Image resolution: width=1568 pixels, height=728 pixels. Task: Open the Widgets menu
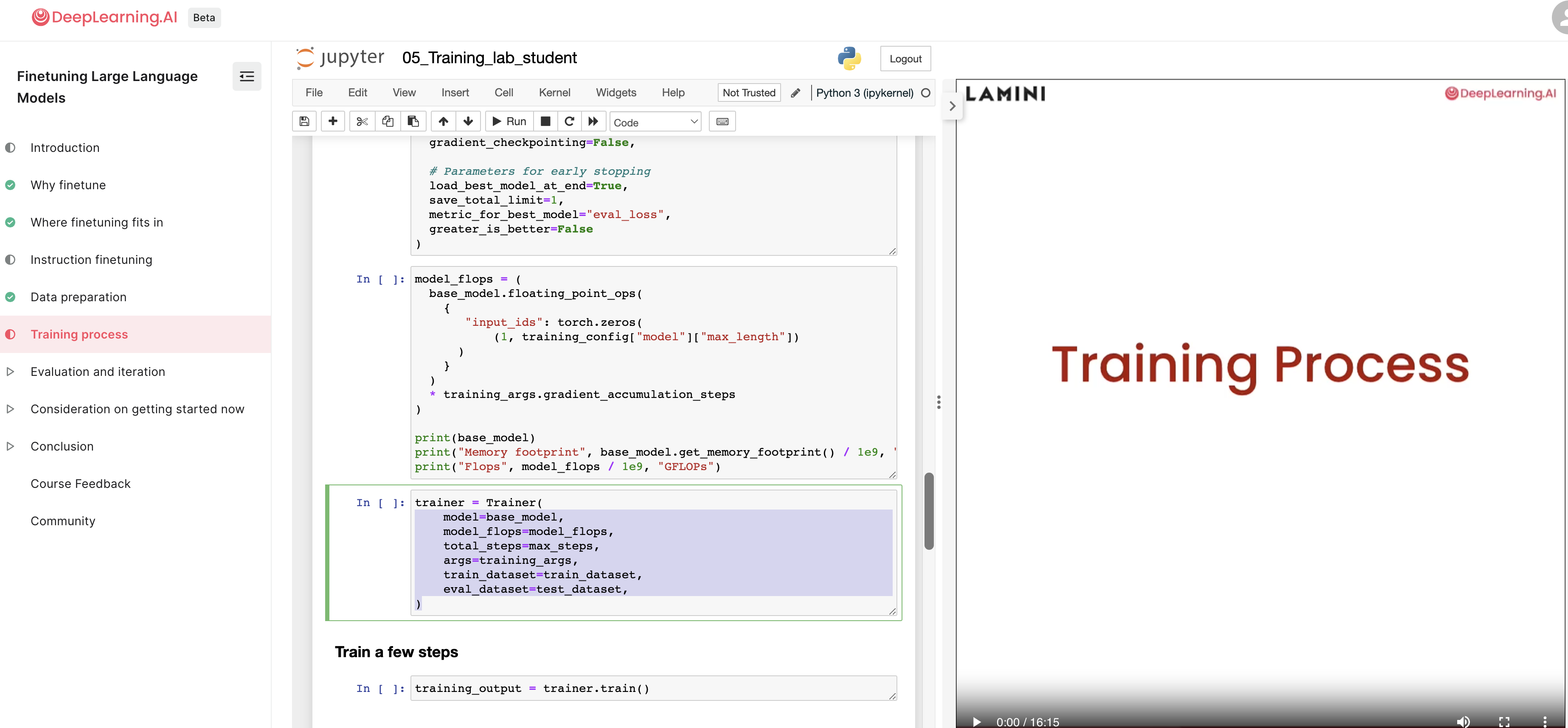click(616, 92)
